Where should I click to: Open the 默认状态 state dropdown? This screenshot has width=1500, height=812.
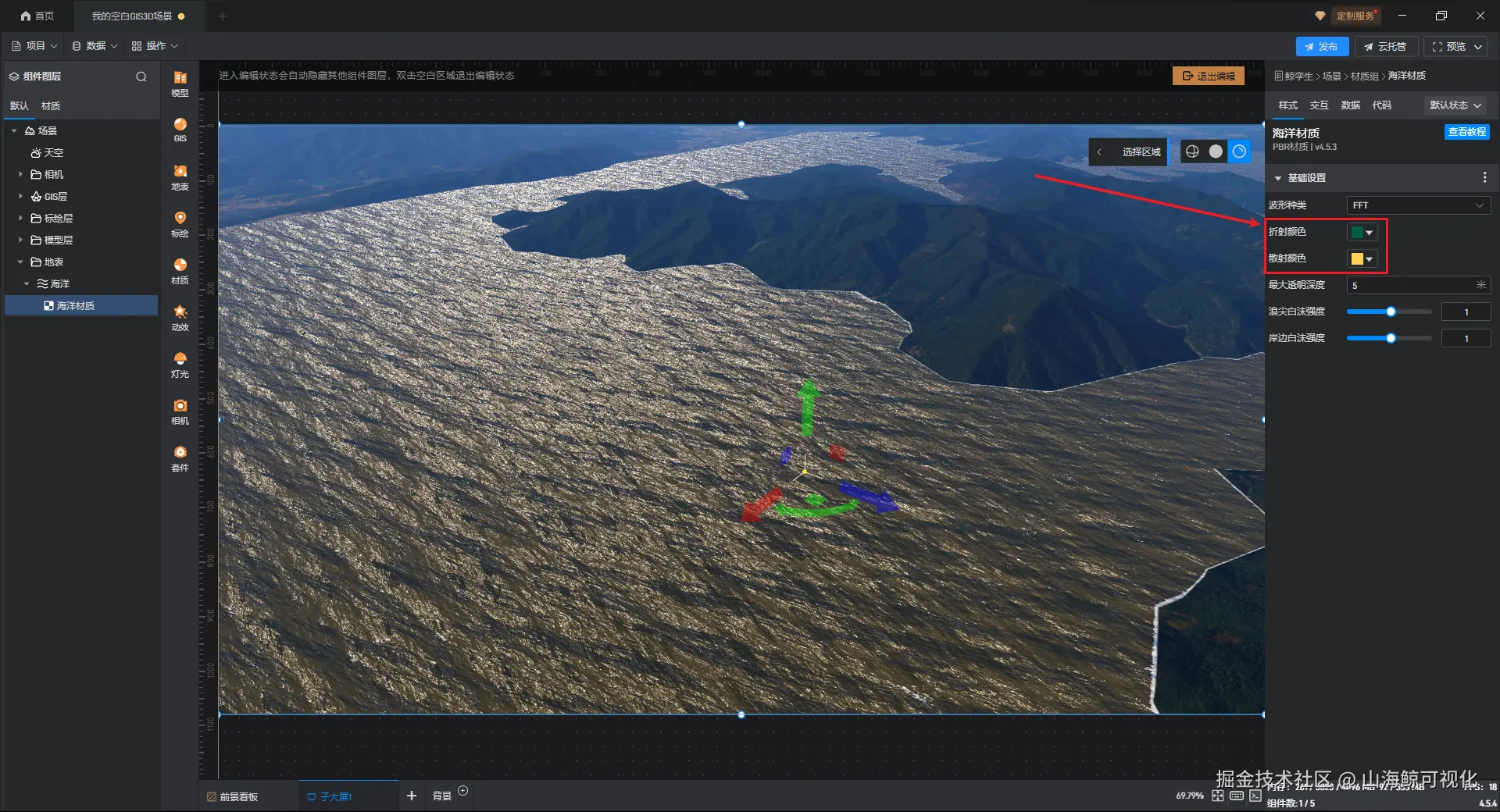pyautogui.click(x=1455, y=105)
